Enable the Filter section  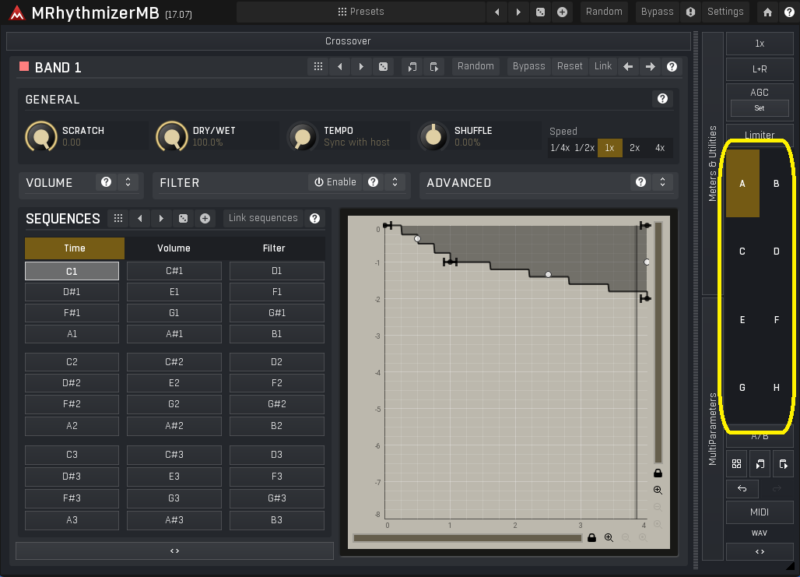click(335, 182)
